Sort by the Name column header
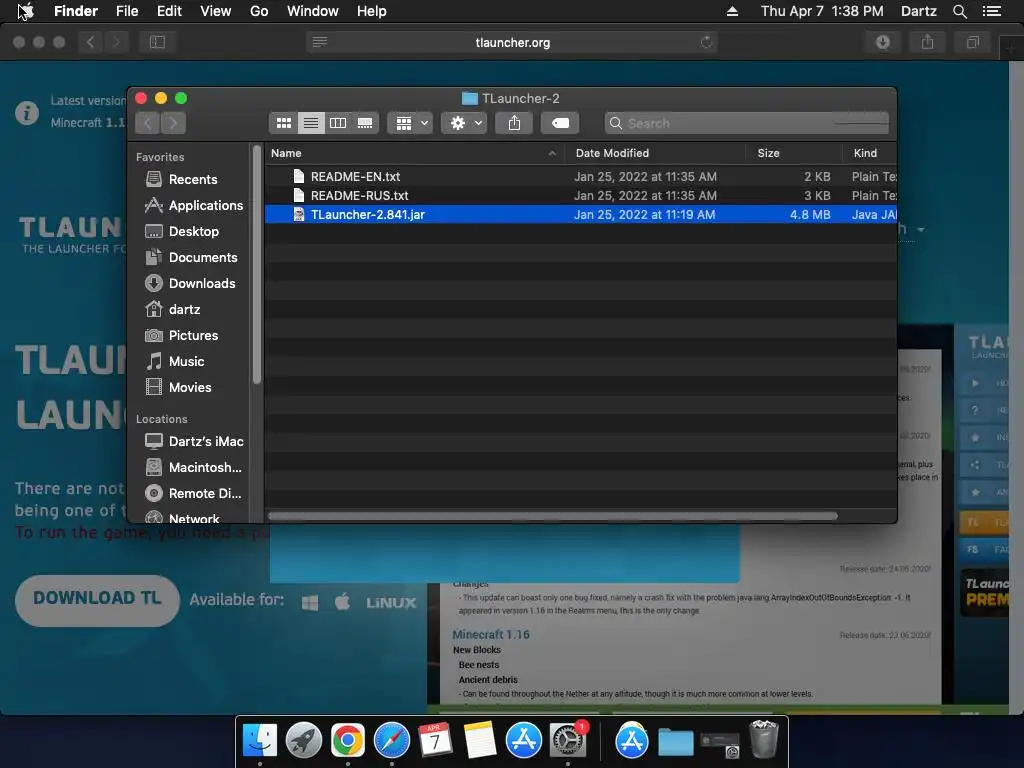1024x768 pixels. pos(415,153)
